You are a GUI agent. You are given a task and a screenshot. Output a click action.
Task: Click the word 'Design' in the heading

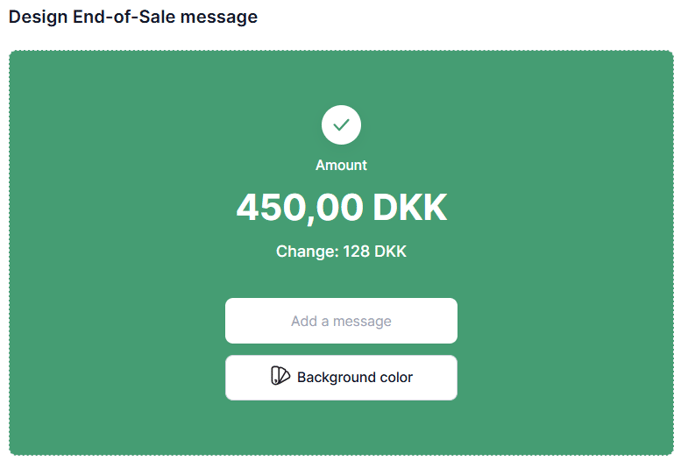(x=38, y=17)
